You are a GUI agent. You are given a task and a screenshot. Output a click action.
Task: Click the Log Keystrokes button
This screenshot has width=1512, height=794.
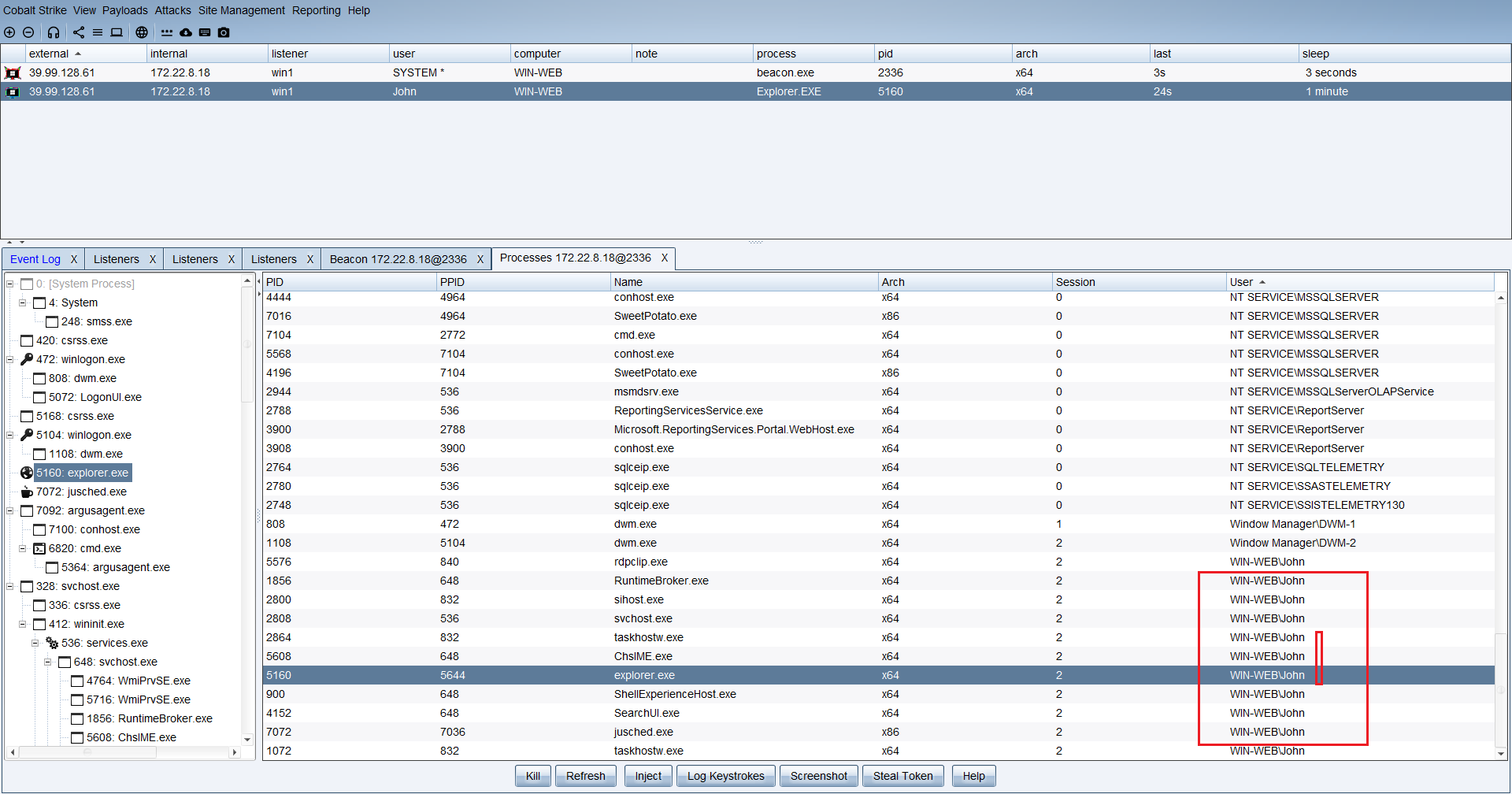click(725, 776)
